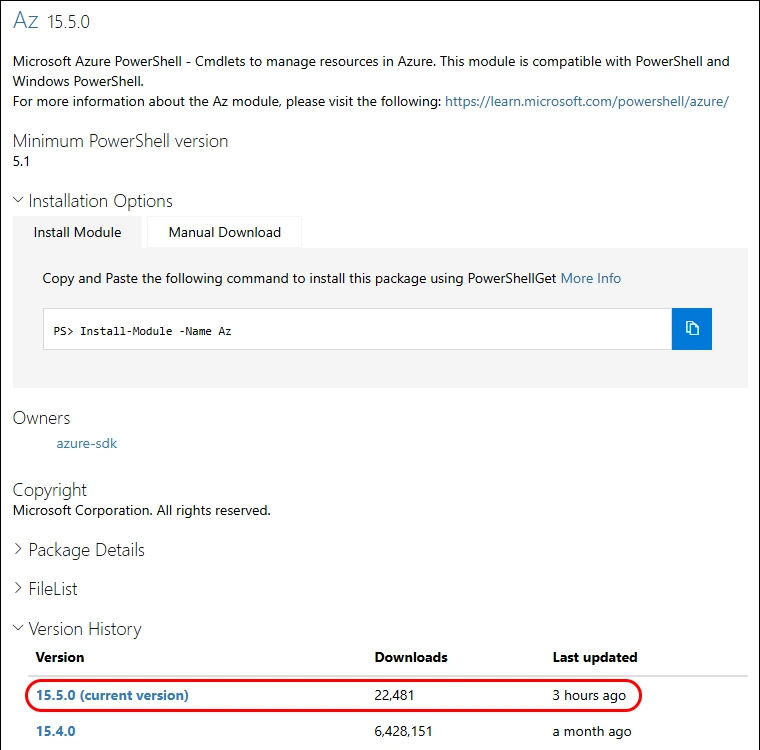The height and width of the screenshot is (750, 760).
Task: Click the Version column header
Action: click(x=60, y=657)
